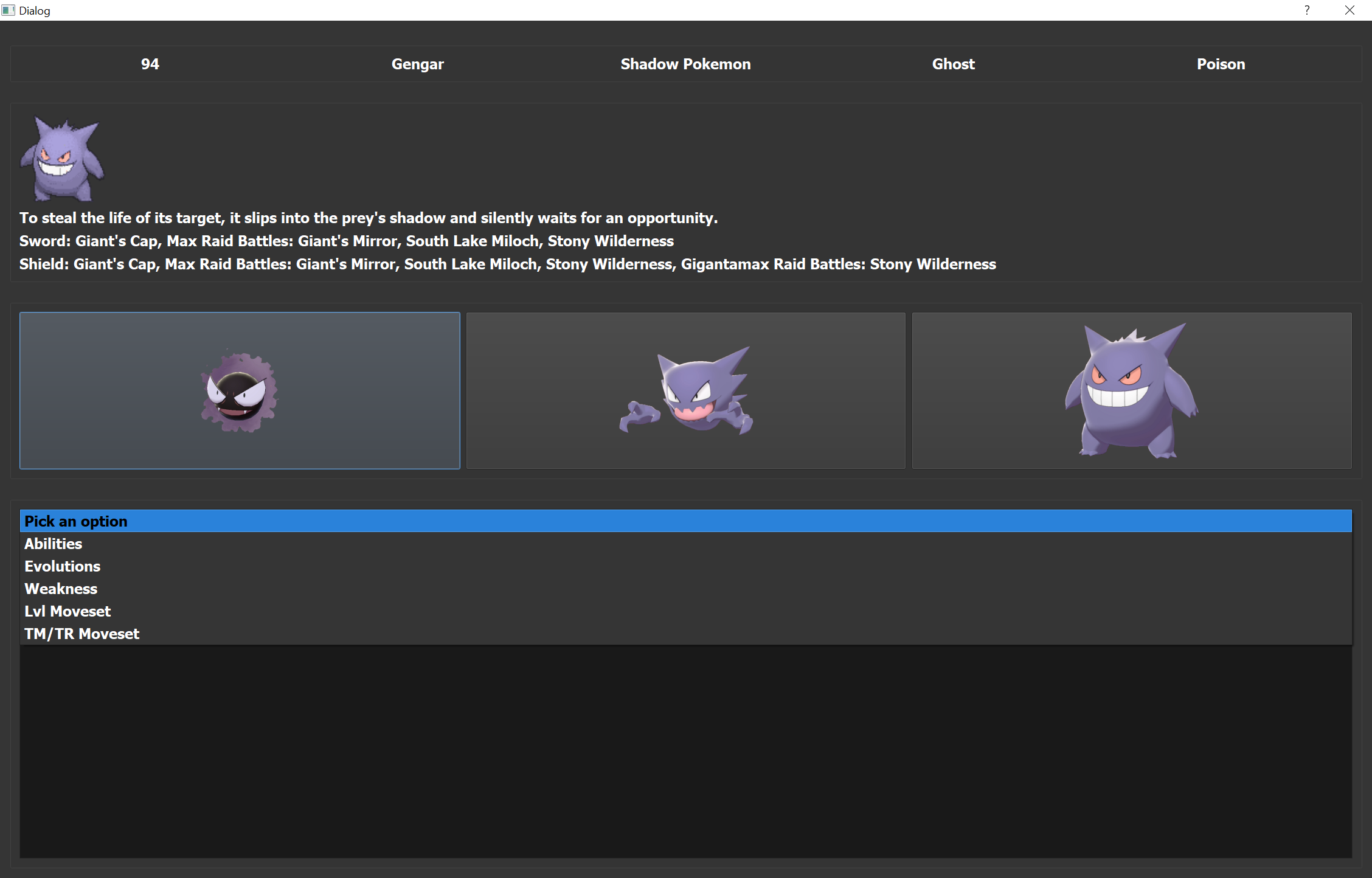This screenshot has width=1372, height=878.
Task: Select Weakness in the dropdown list
Action: pyautogui.click(x=61, y=589)
